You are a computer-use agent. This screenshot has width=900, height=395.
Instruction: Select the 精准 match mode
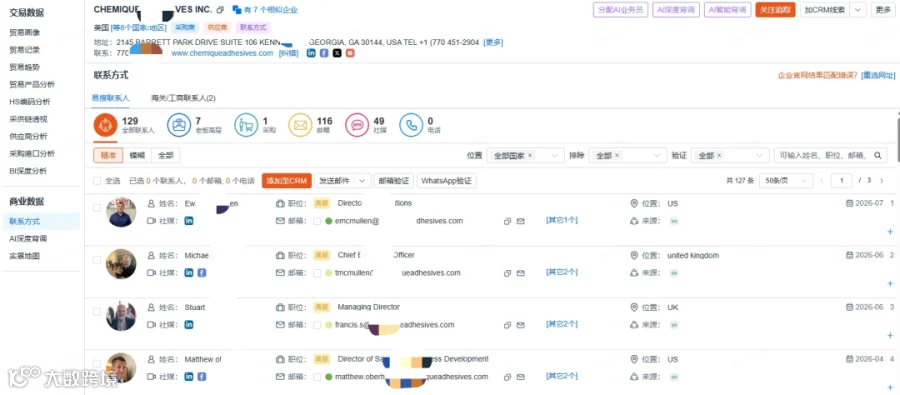pos(108,155)
